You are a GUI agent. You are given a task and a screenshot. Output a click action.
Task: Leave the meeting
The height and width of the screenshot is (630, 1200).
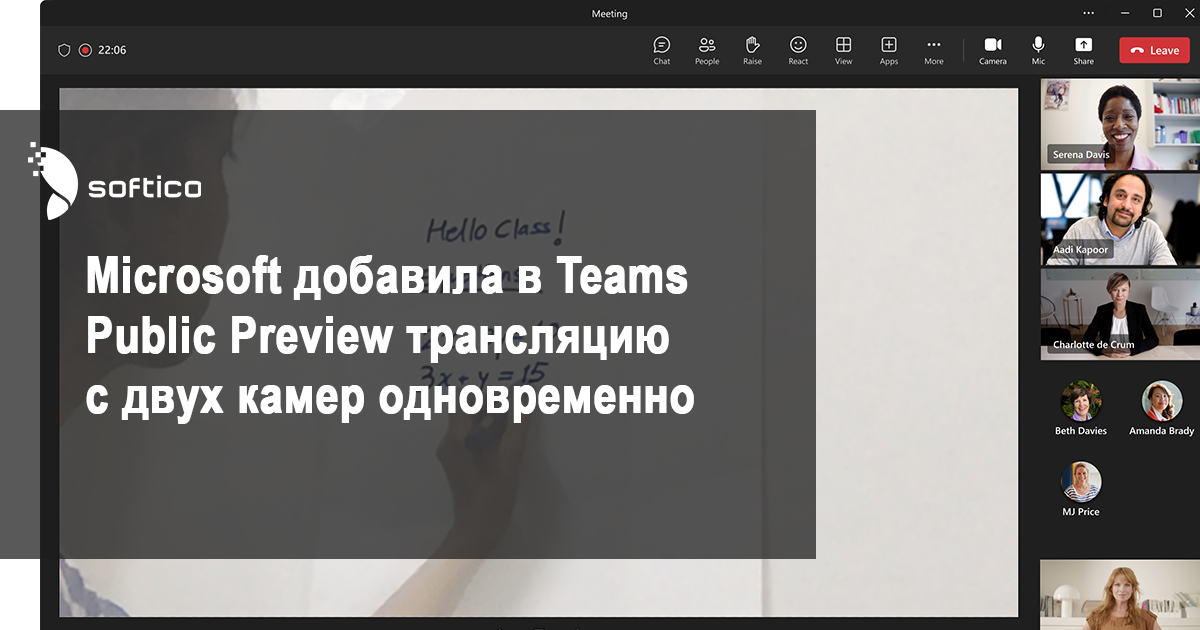tap(1154, 50)
